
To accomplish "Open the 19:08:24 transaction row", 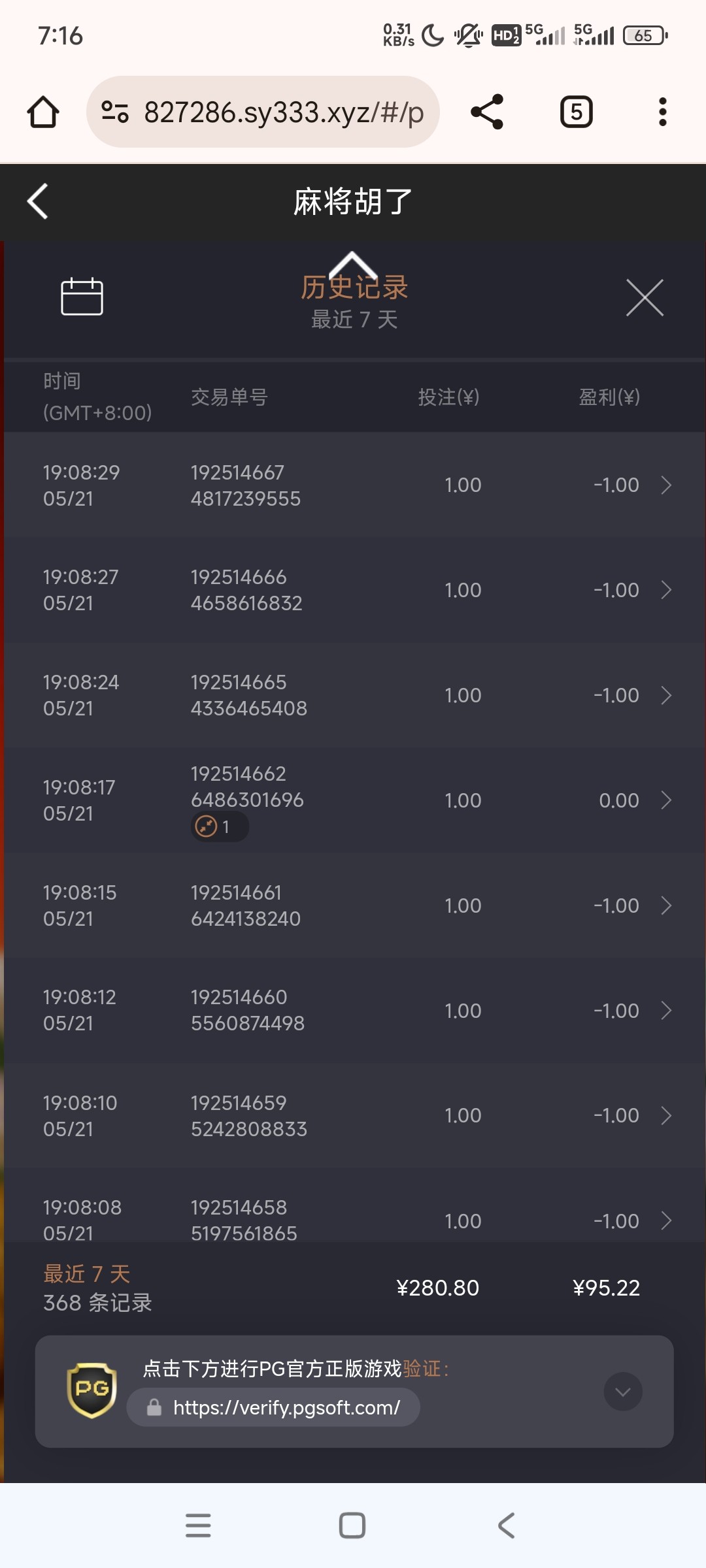I will (353, 695).
